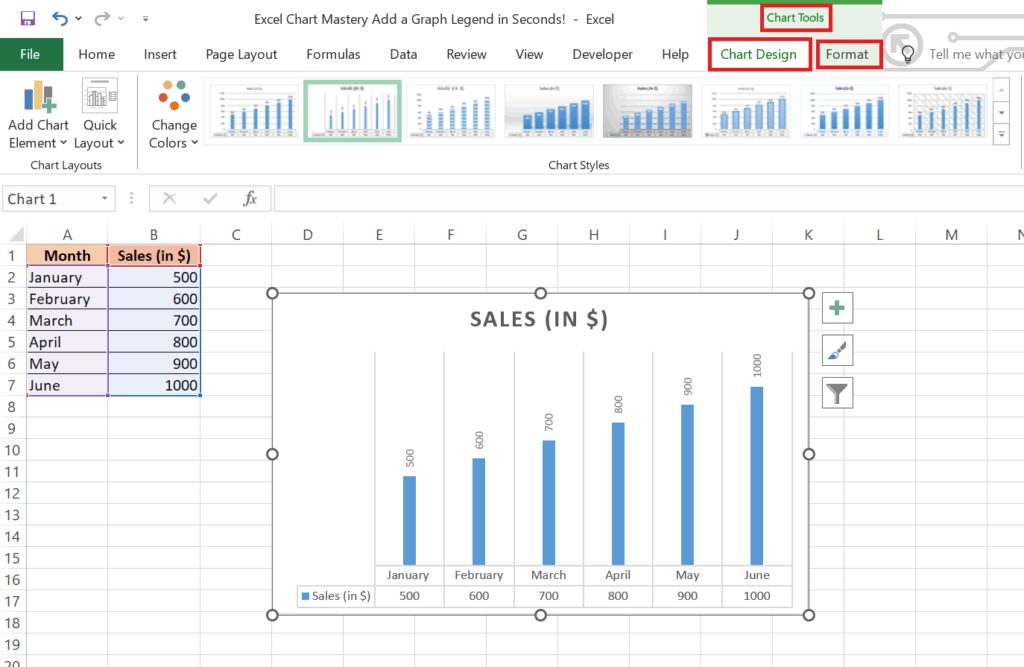Select the highlighted second chart style thumbnail
This screenshot has width=1024, height=667.
click(352, 111)
